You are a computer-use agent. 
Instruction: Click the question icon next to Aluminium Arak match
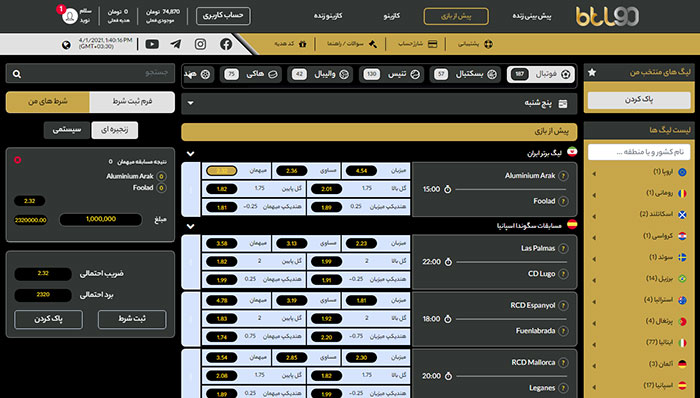(x=563, y=176)
